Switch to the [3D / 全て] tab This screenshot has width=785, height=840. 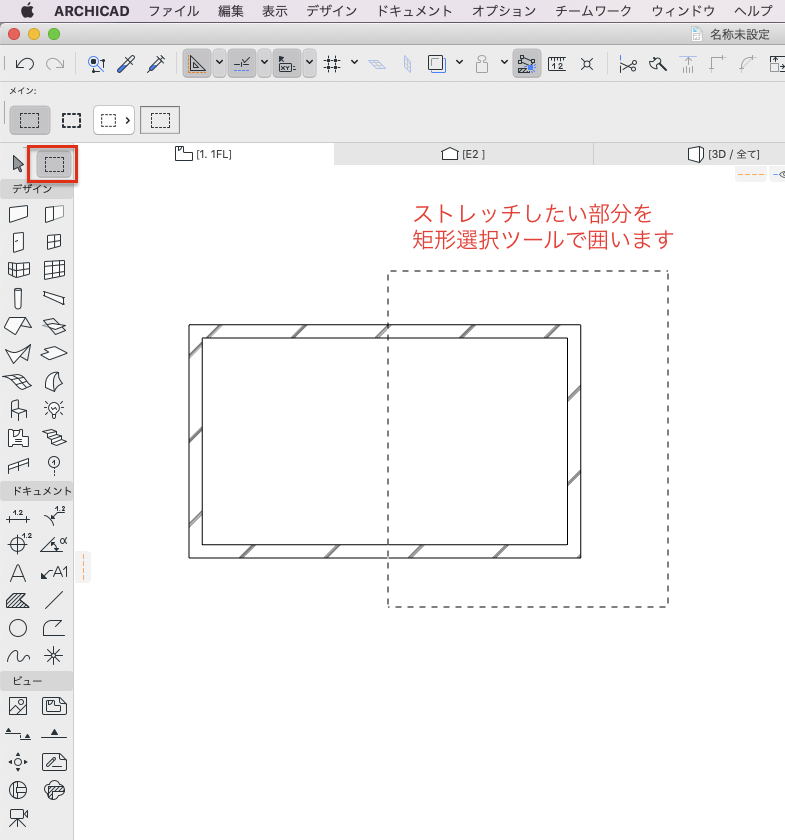[723, 154]
